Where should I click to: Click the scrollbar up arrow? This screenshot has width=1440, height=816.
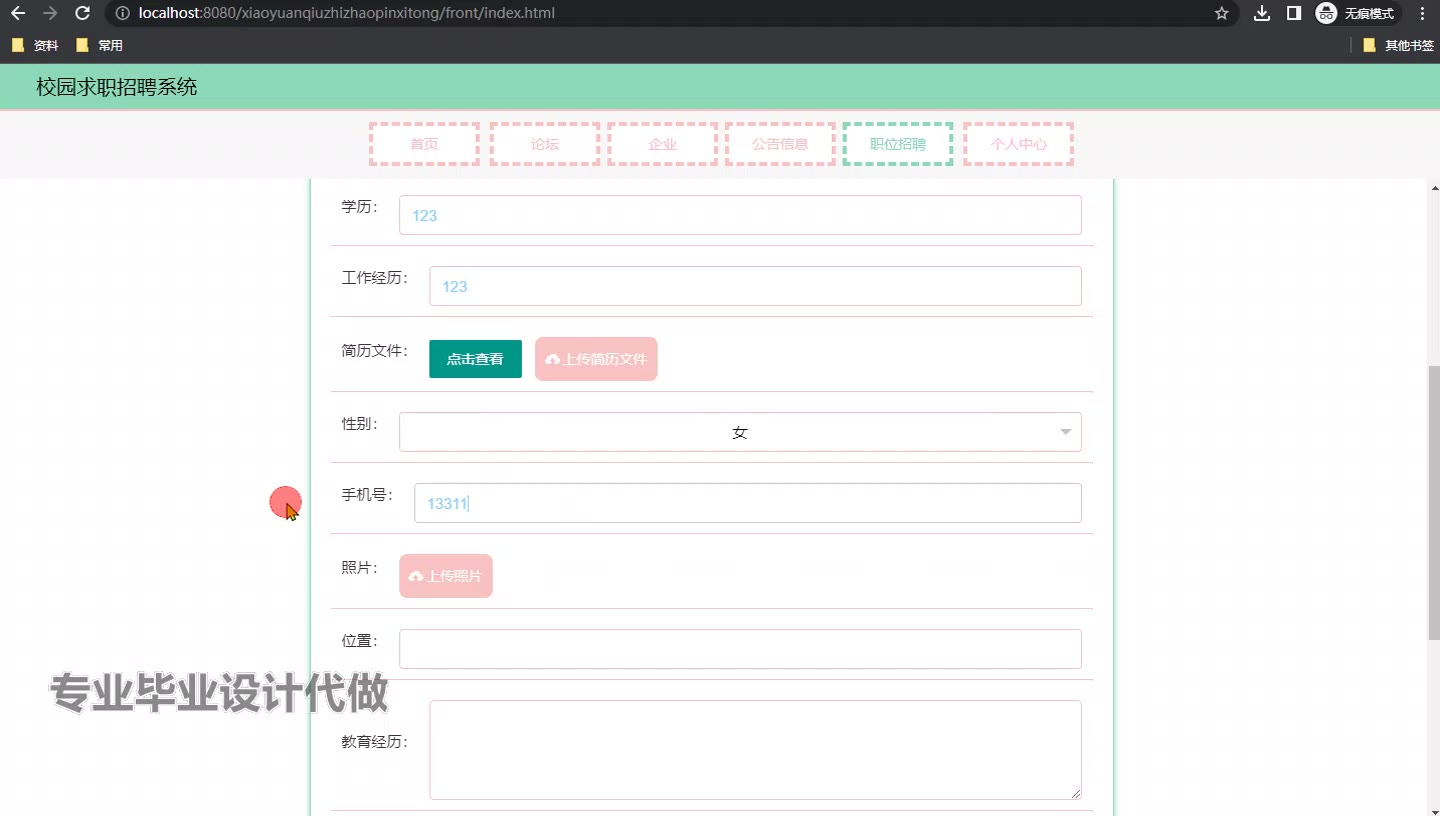tap(1434, 188)
